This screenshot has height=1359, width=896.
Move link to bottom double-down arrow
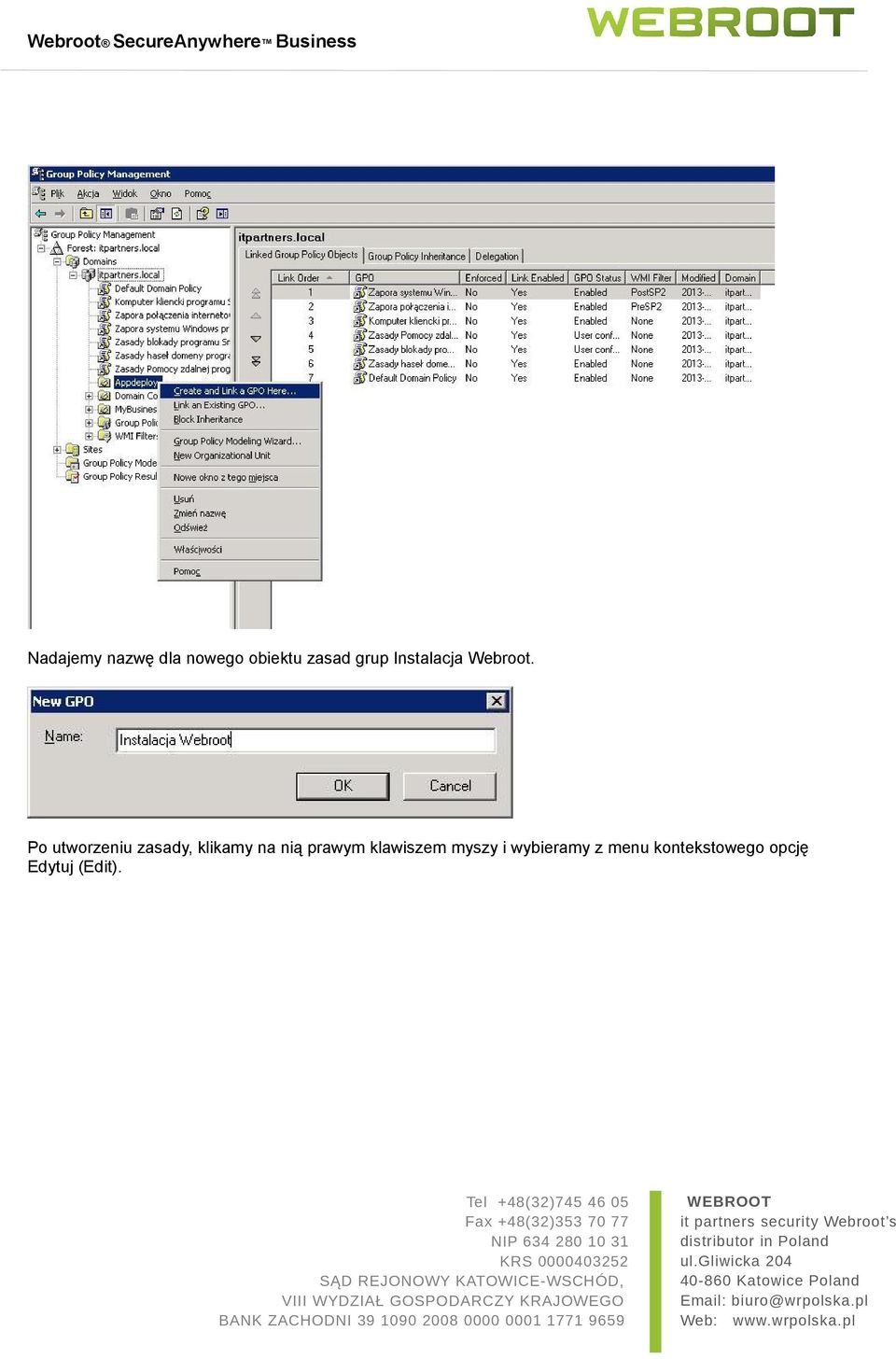point(256,360)
